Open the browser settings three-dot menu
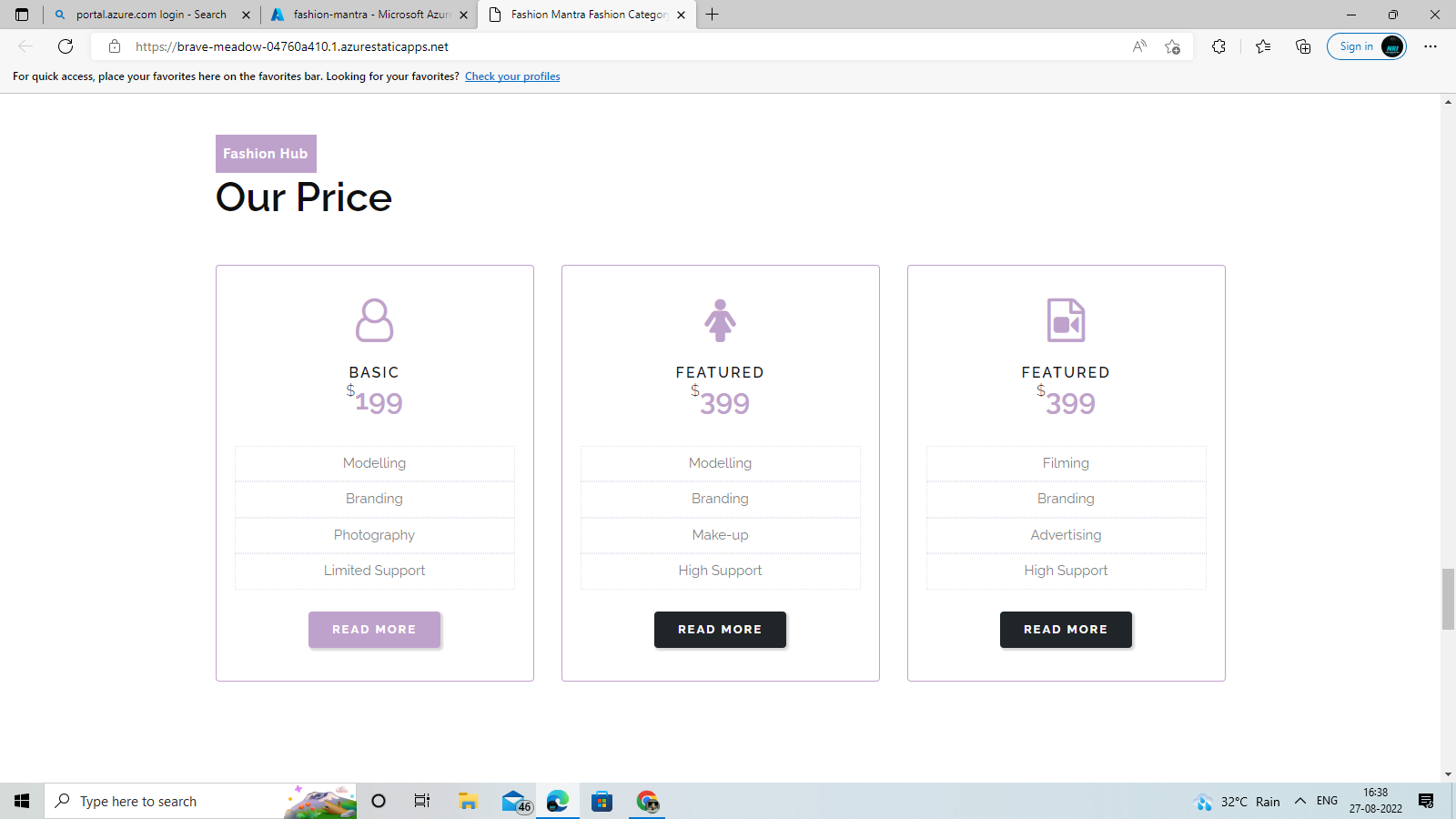Viewport: 1456px width, 819px height. [x=1431, y=46]
